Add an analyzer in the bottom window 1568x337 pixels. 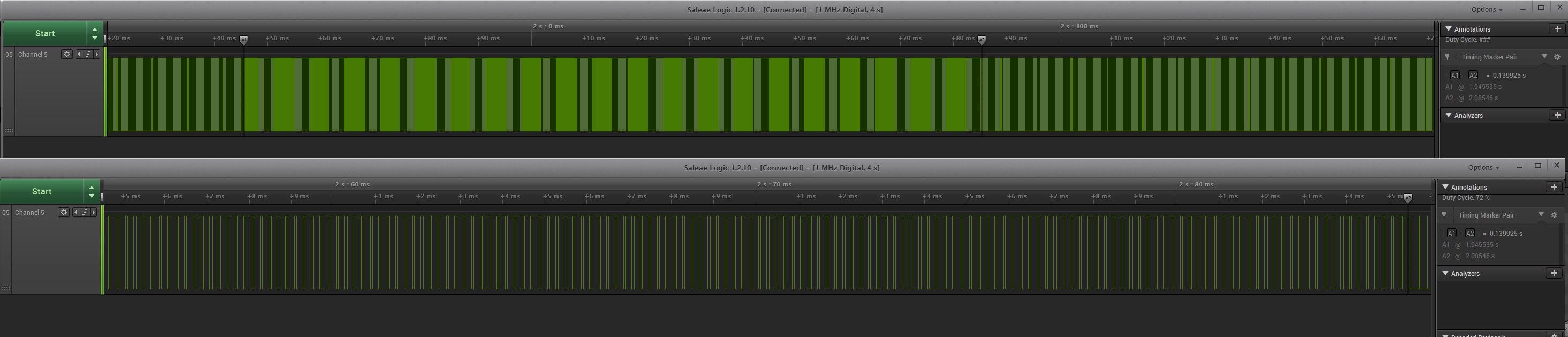pos(1554,273)
